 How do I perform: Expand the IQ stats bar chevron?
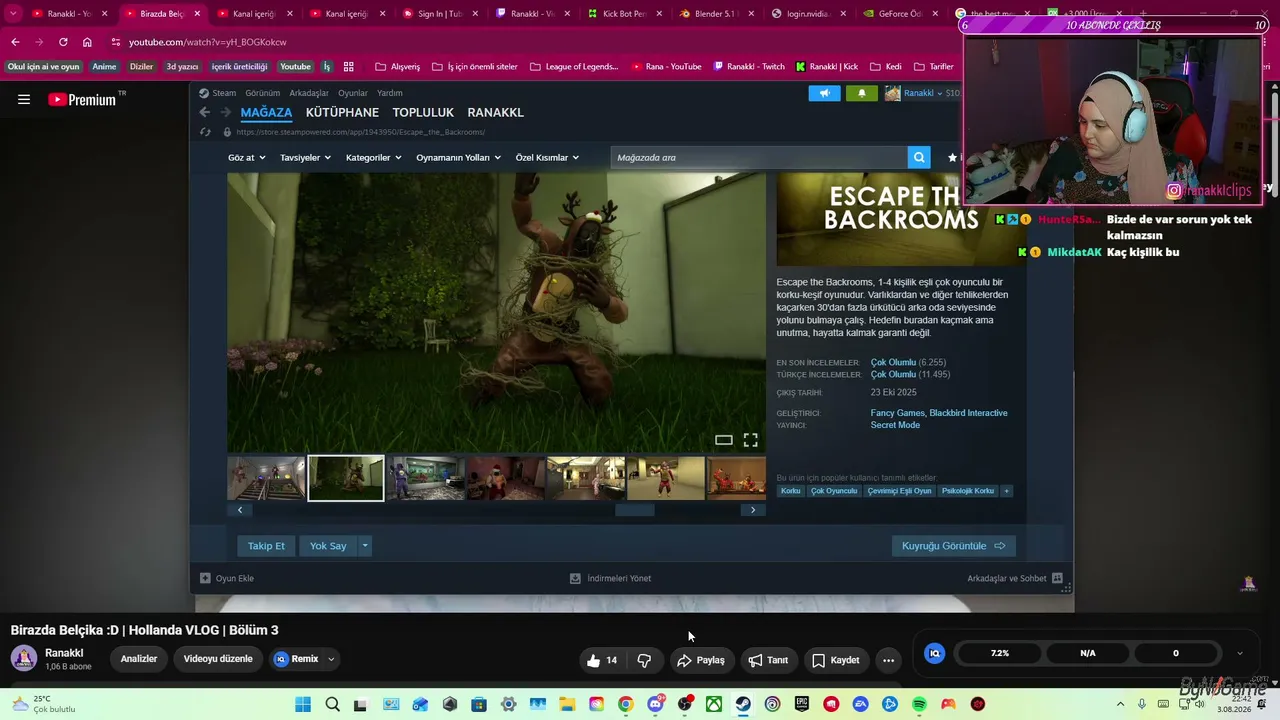[1240, 653]
